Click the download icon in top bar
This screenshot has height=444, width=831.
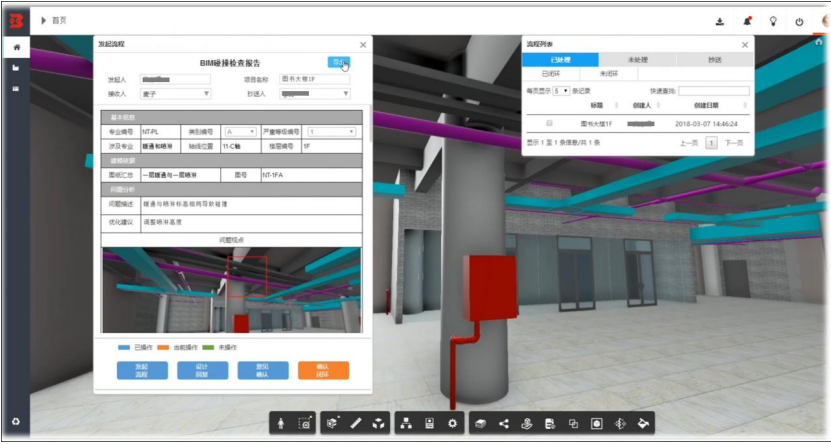(x=720, y=22)
